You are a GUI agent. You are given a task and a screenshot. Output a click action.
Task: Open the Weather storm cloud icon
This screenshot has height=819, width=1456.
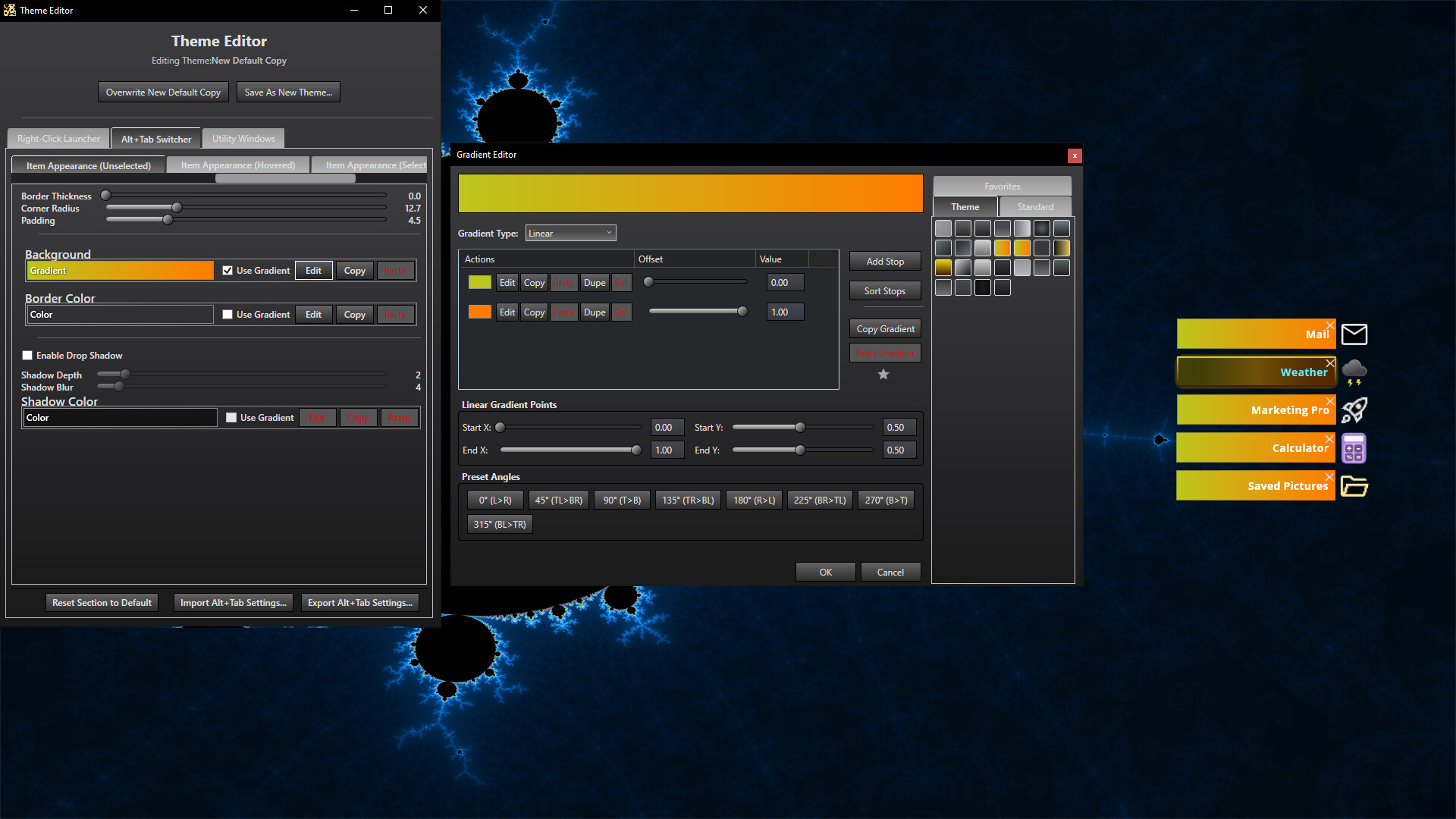(x=1354, y=372)
